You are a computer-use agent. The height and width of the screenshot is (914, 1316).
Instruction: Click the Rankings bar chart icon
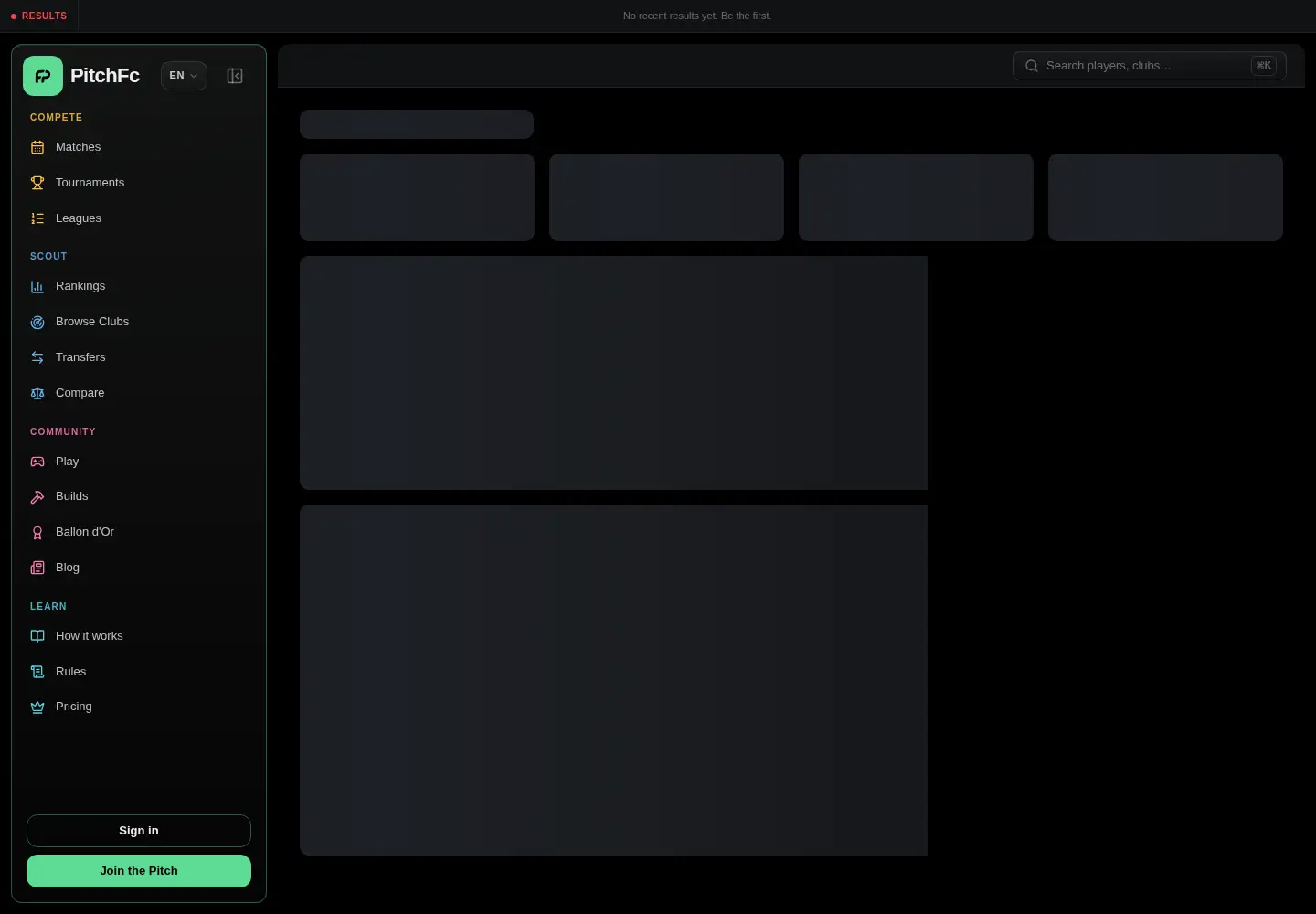pos(37,286)
